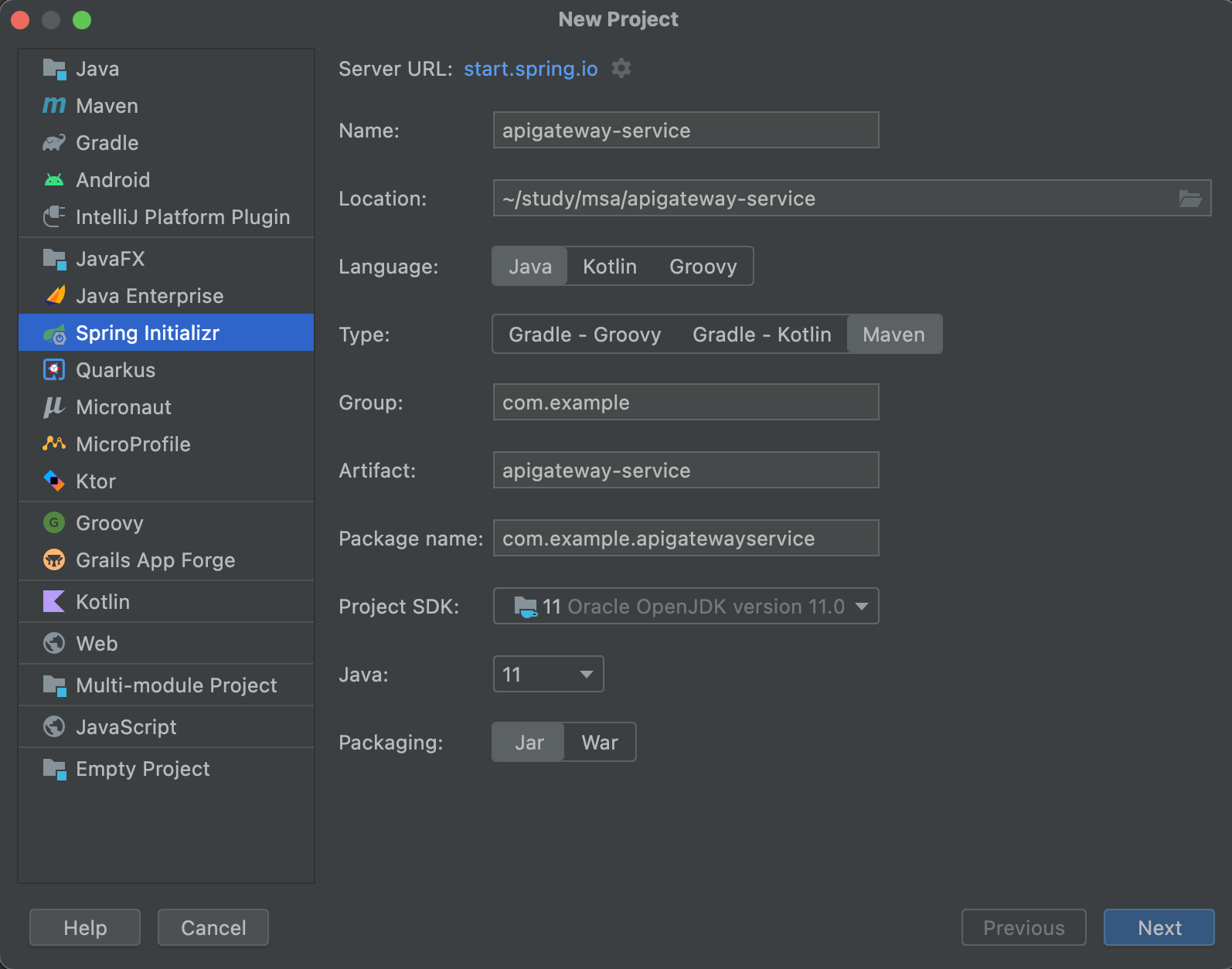
Task: Click the Help button
Action: (x=85, y=927)
